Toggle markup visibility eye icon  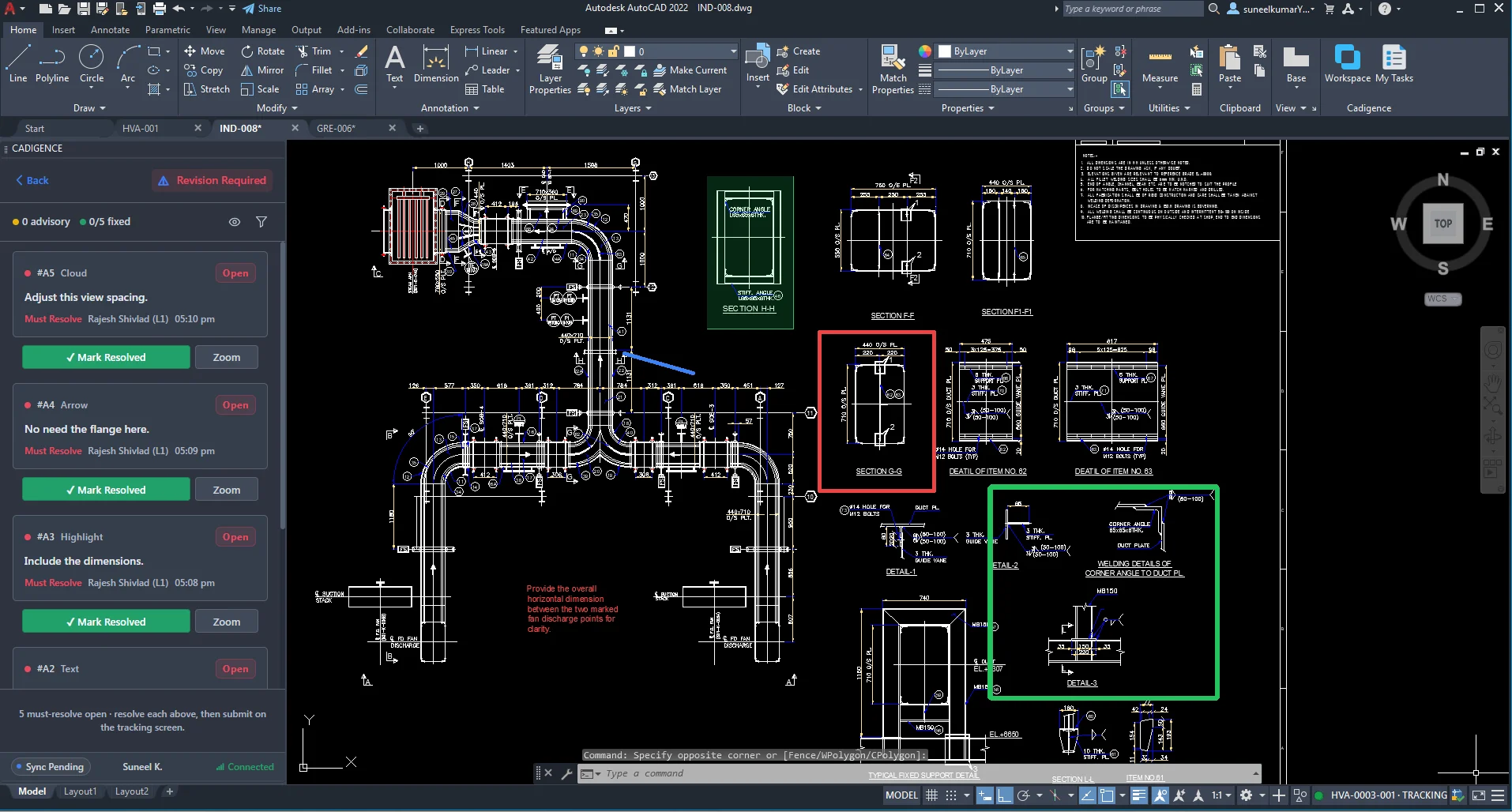click(x=235, y=222)
